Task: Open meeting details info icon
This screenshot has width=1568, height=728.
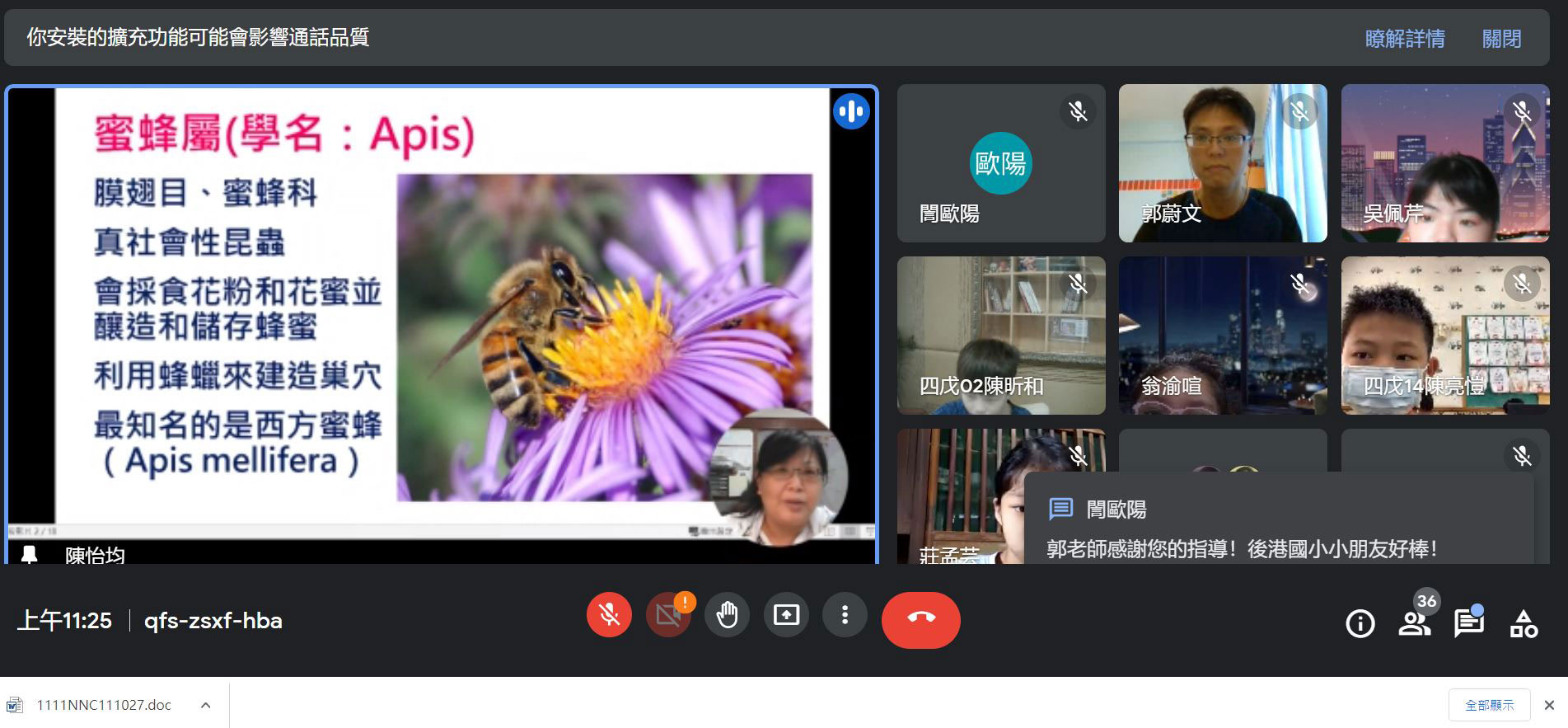Action: pyautogui.click(x=1360, y=623)
